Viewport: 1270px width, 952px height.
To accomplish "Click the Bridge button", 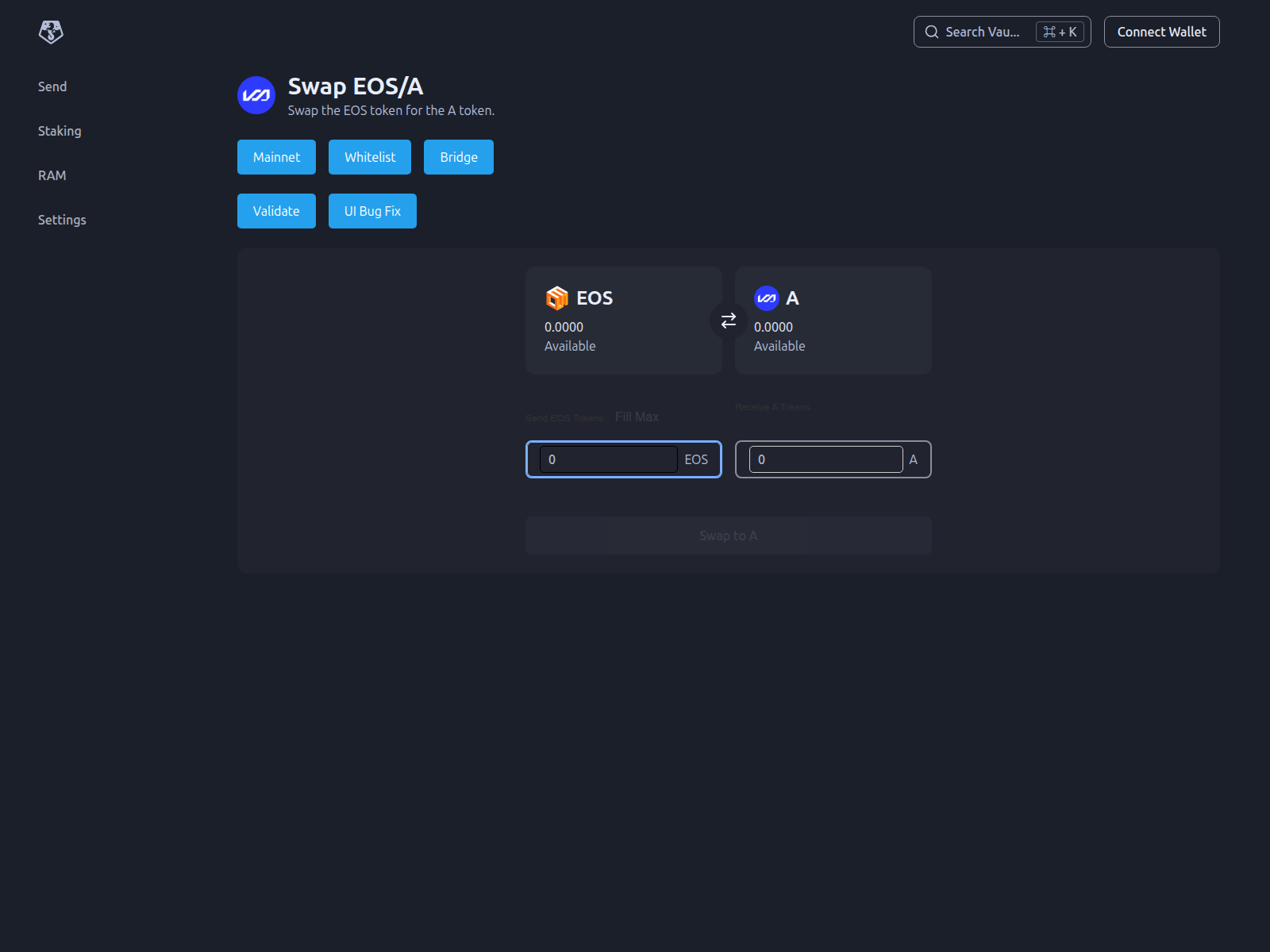I will tap(458, 156).
